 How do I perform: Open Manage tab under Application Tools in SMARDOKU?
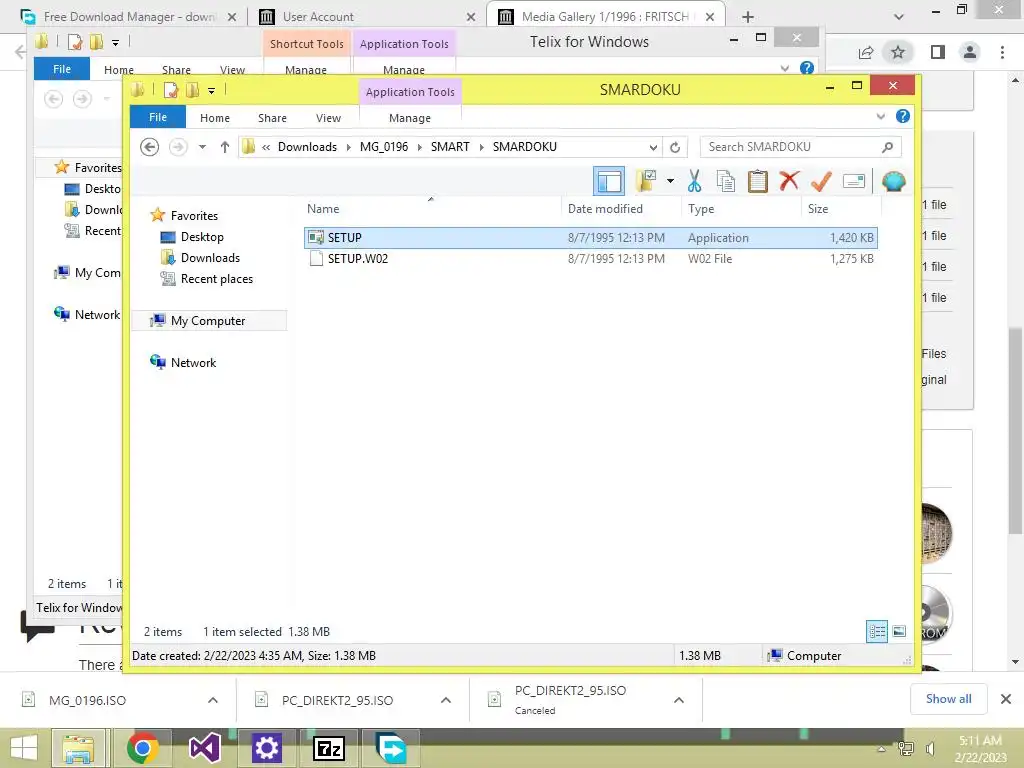tap(409, 118)
